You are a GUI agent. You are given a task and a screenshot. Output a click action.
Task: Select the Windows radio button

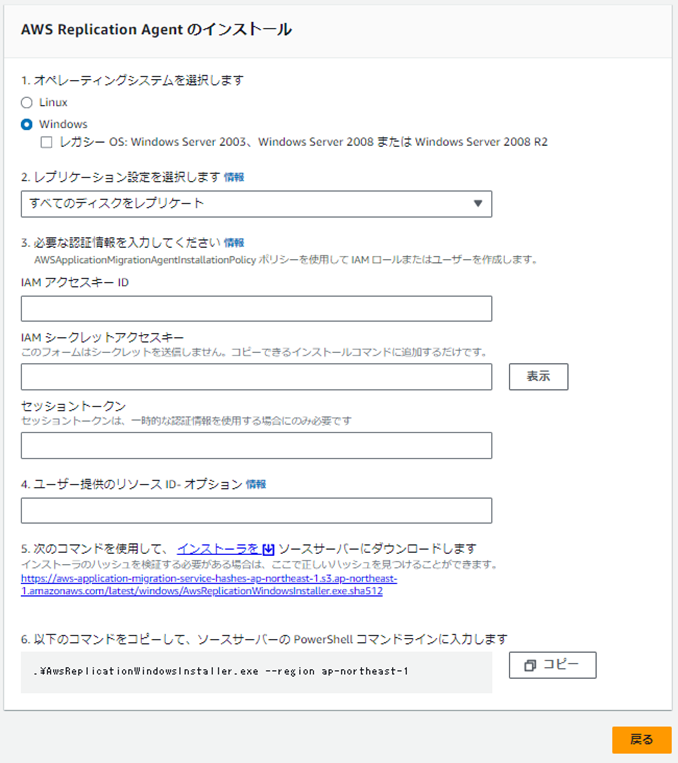(x=27, y=125)
